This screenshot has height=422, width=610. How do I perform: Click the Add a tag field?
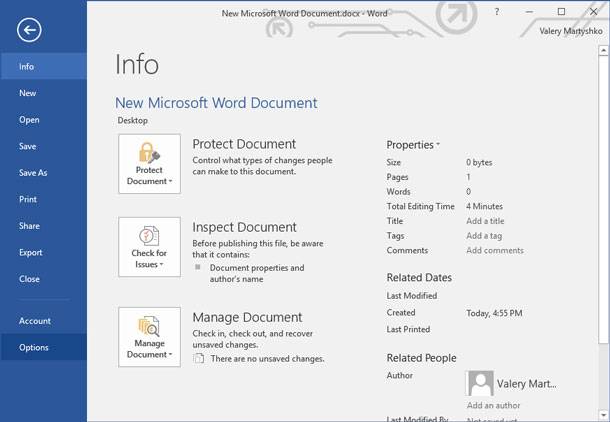(484, 236)
